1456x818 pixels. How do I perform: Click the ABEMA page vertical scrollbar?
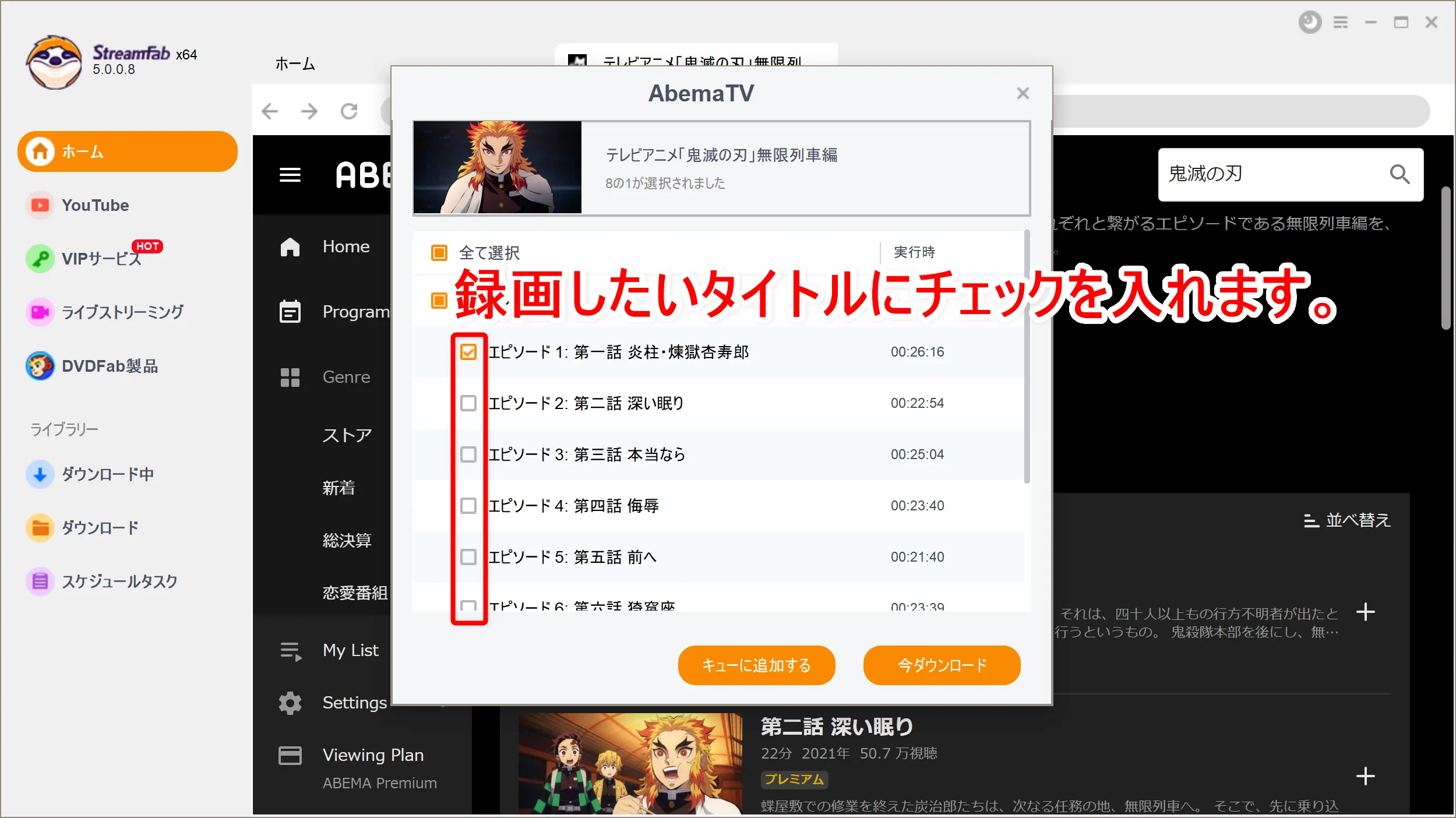point(1446,258)
